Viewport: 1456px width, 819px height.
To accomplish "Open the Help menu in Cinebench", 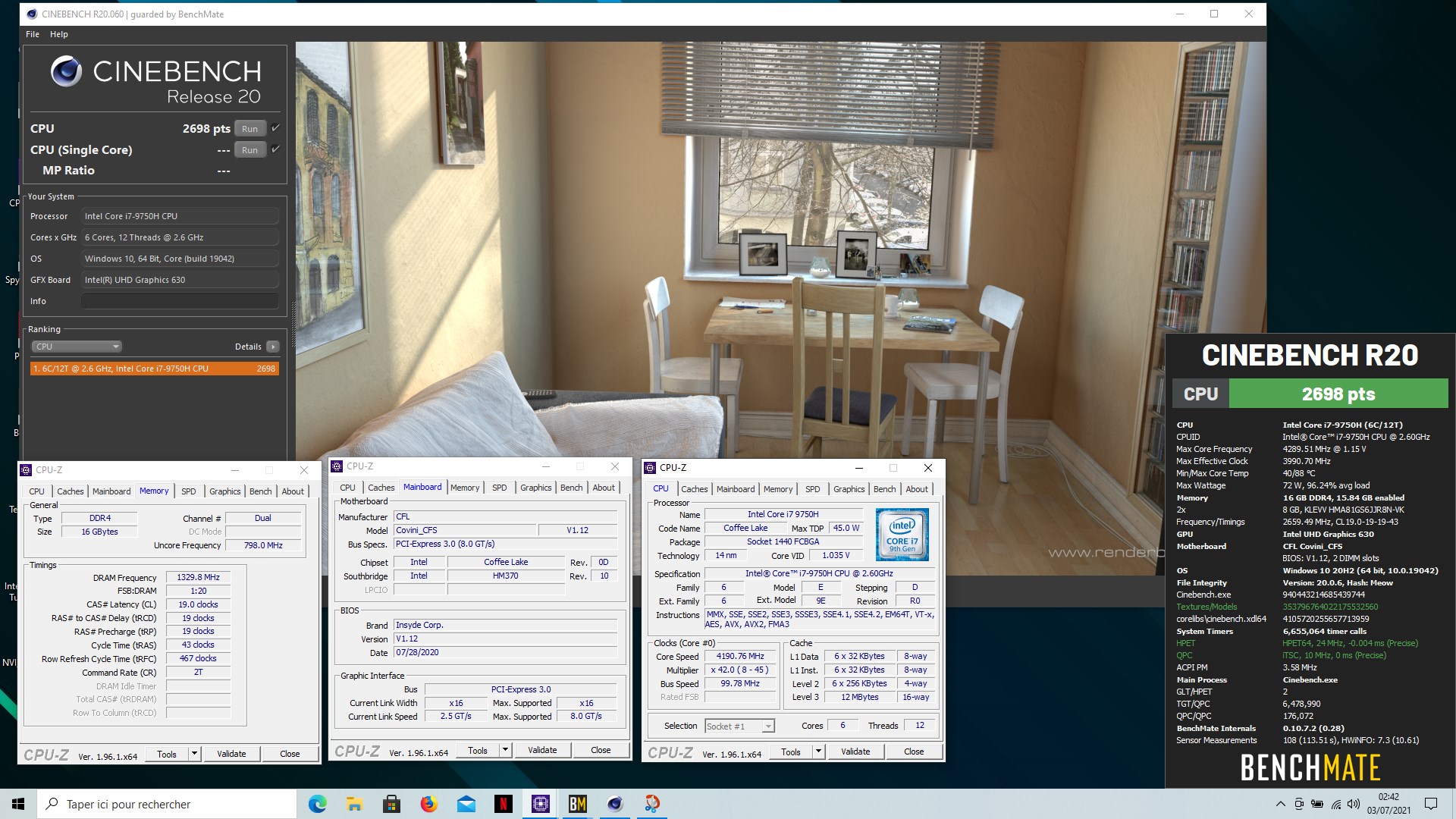I will tap(59, 34).
